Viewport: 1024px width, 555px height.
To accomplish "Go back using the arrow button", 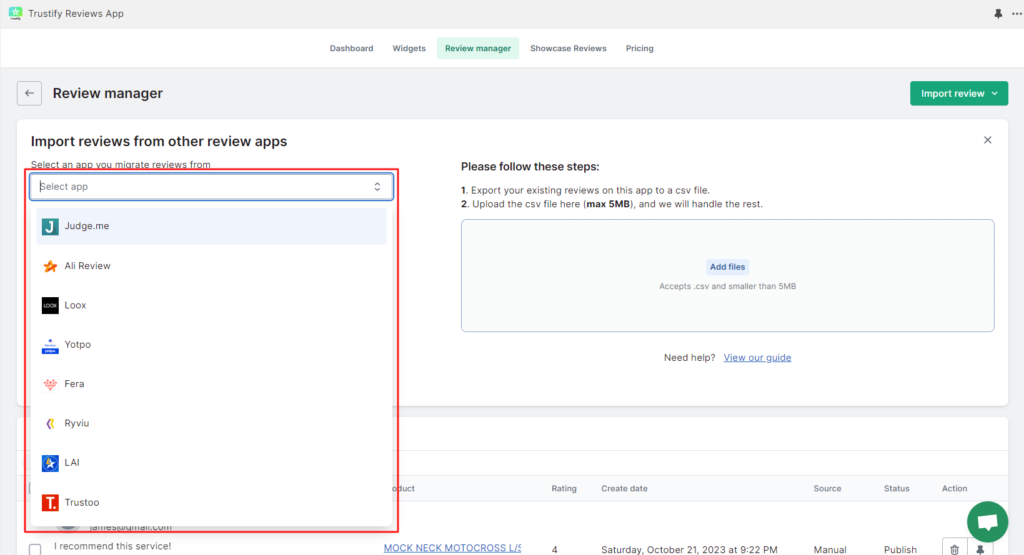I will (x=29, y=93).
